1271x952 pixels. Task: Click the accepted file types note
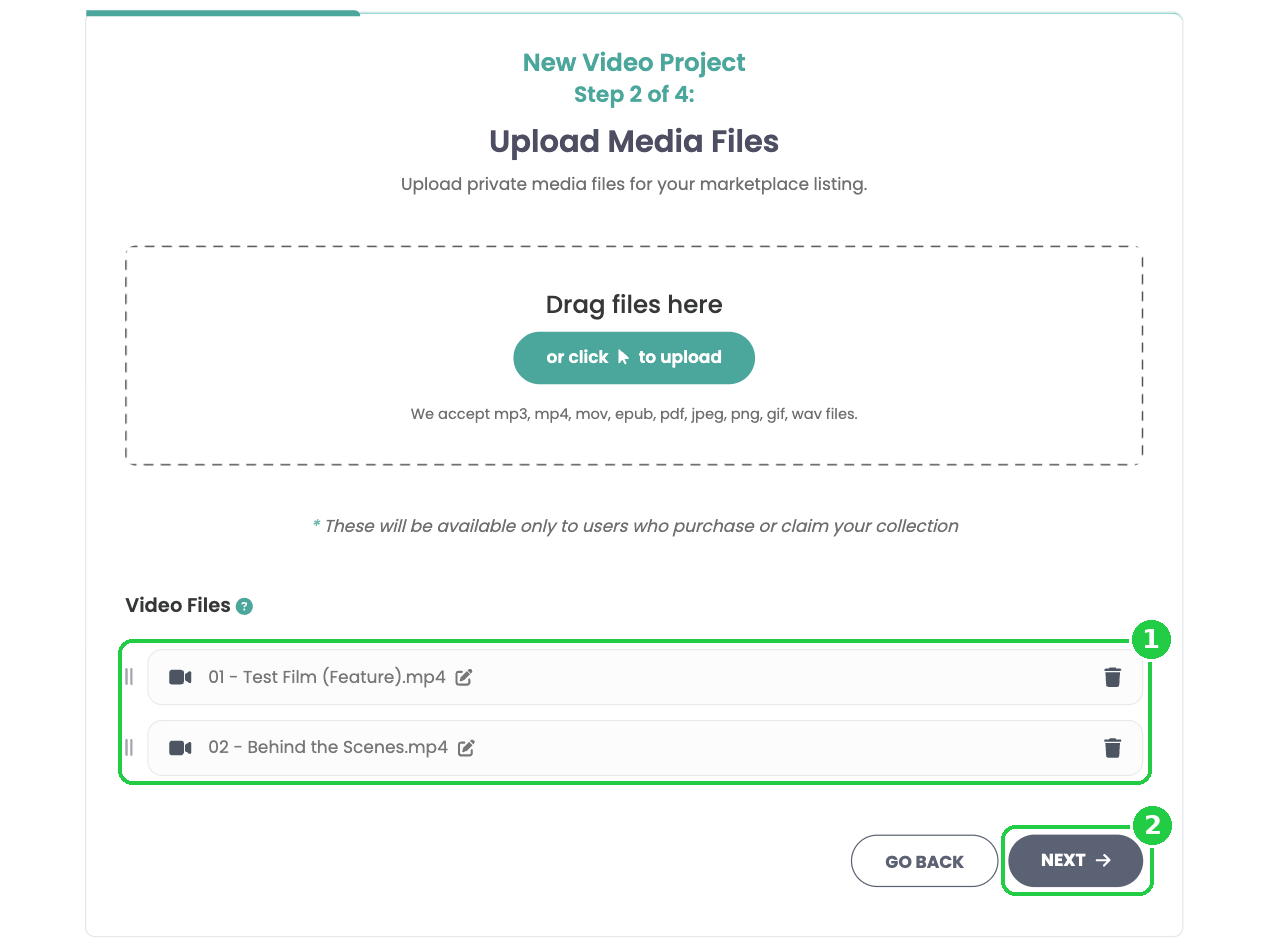coord(634,413)
